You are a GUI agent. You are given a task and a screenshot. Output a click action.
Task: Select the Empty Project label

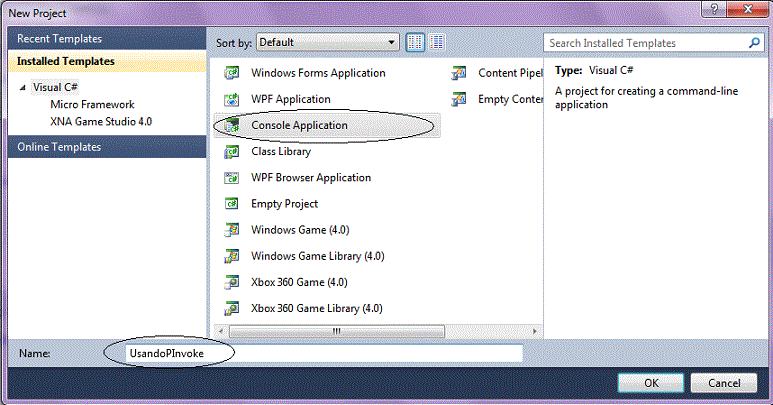pos(284,203)
